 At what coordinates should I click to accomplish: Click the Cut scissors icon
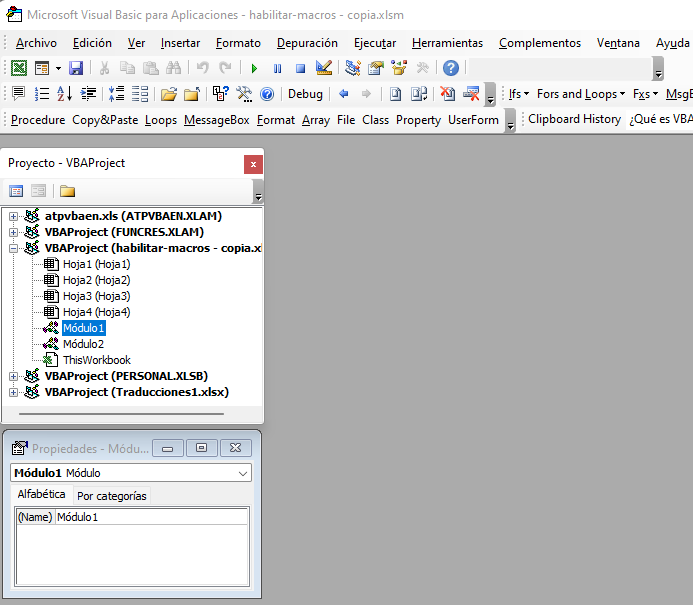coord(105,68)
